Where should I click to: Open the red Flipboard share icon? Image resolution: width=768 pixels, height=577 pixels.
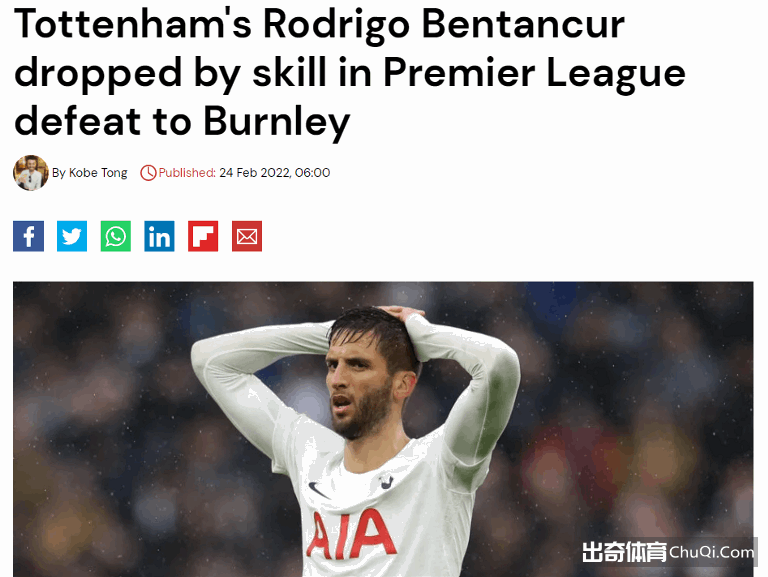(x=203, y=236)
